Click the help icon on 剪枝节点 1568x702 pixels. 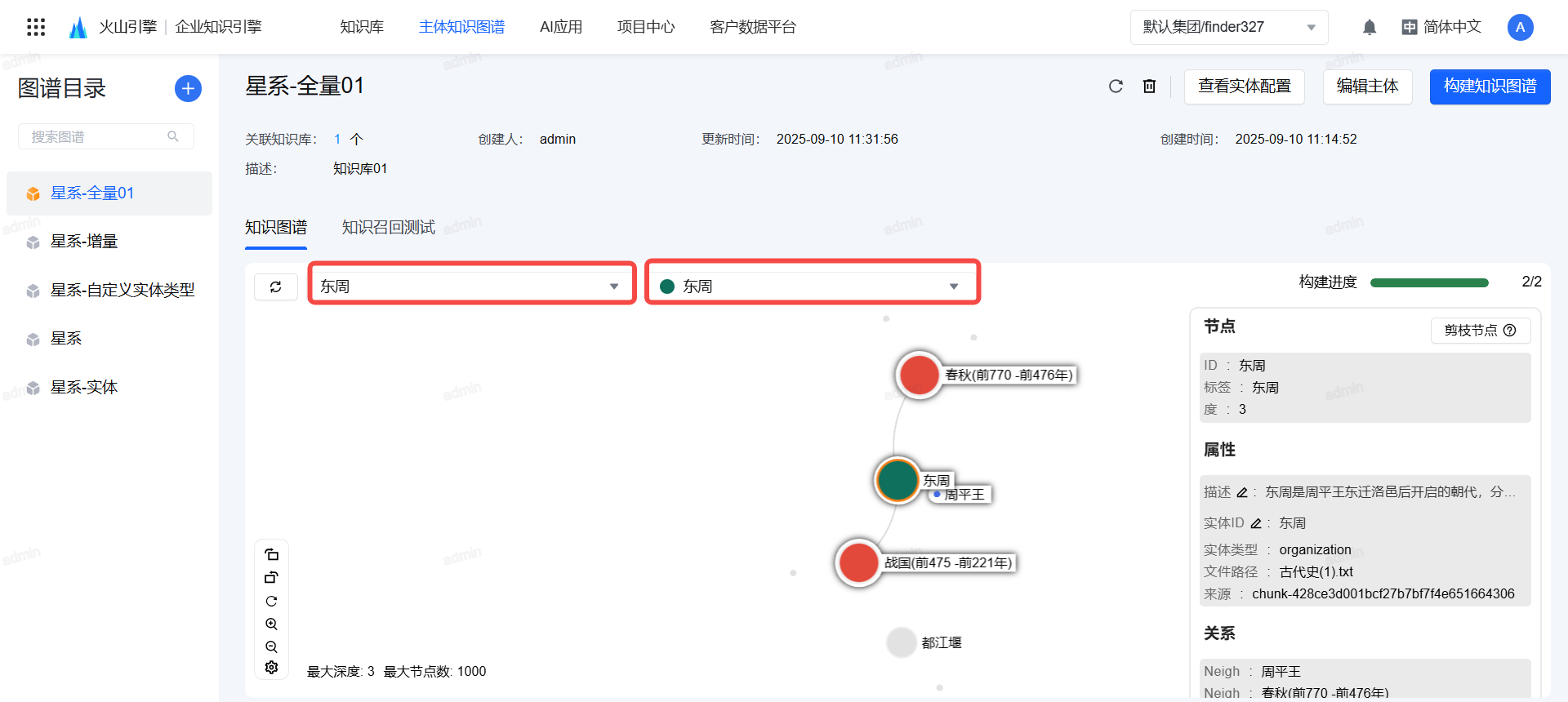pyautogui.click(x=1510, y=330)
